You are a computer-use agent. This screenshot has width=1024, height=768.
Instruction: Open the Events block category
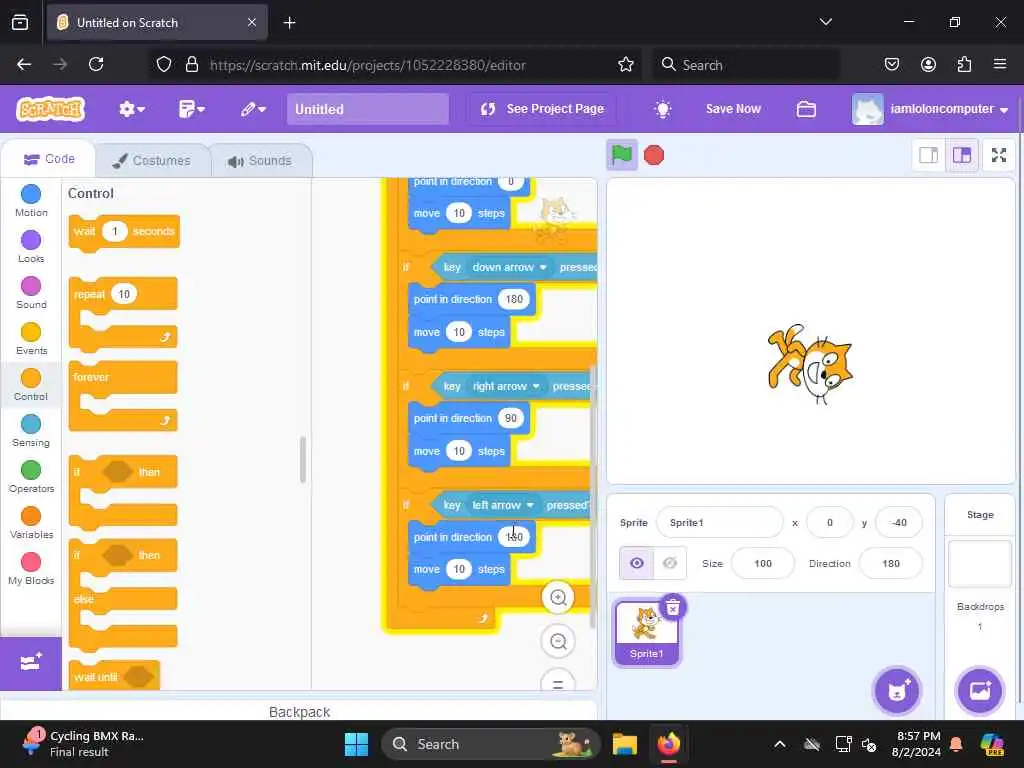click(31, 338)
